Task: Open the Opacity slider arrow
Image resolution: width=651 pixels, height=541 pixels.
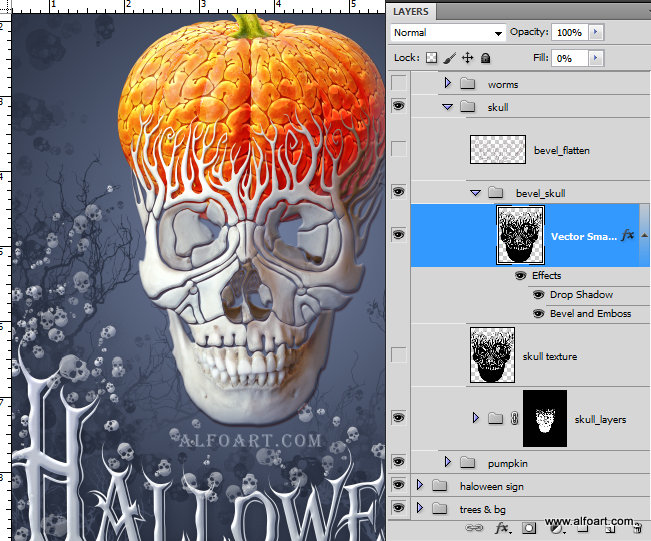Action: [x=596, y=33]
